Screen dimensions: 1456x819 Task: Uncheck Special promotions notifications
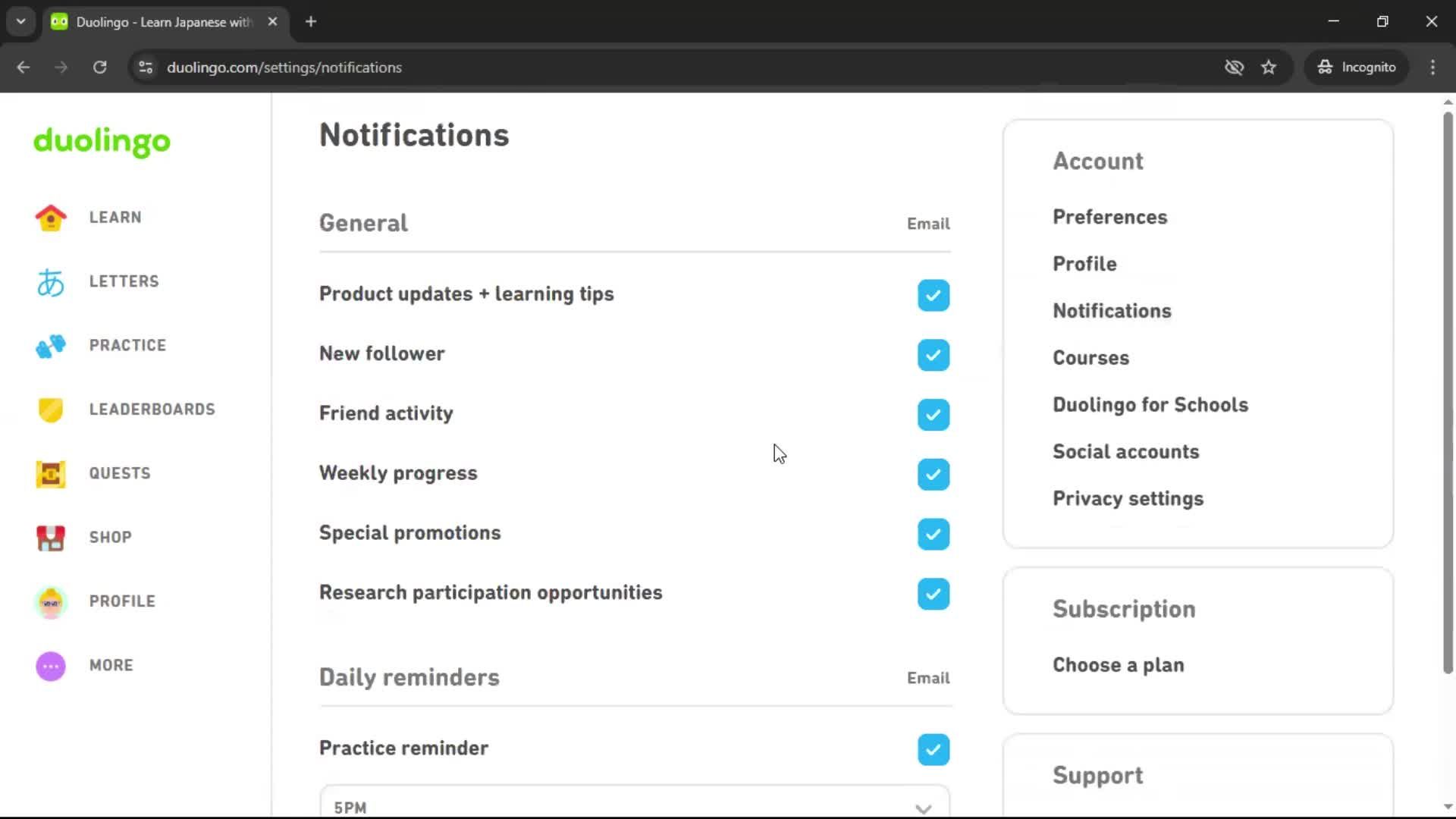point(933,534)
